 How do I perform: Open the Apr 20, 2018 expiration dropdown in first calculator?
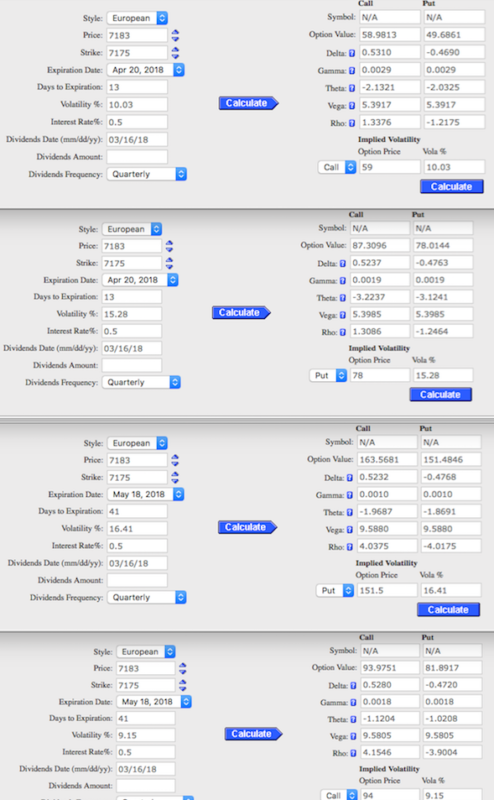(x=145, y=70)
